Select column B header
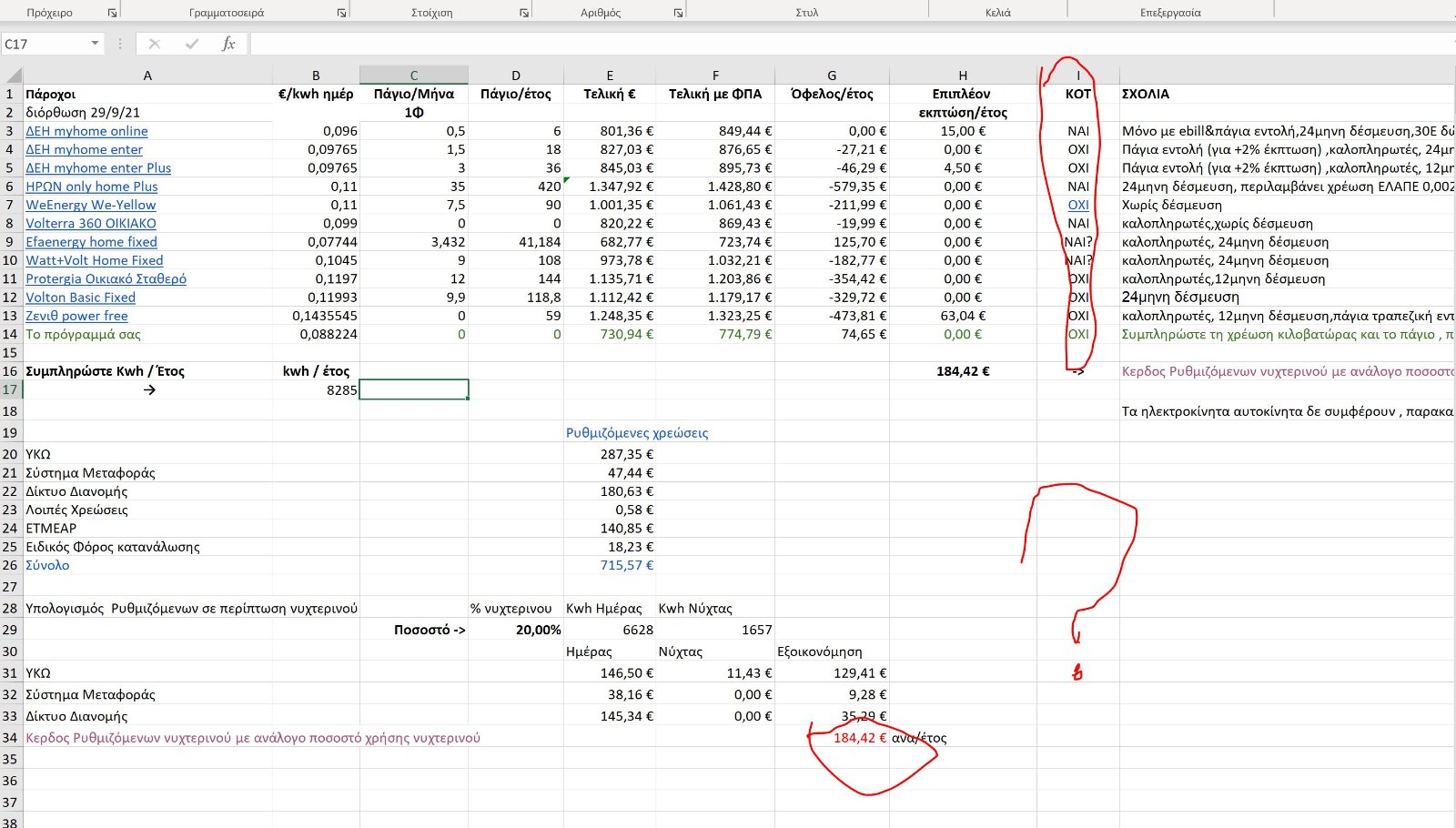 (x=316, y=76)
